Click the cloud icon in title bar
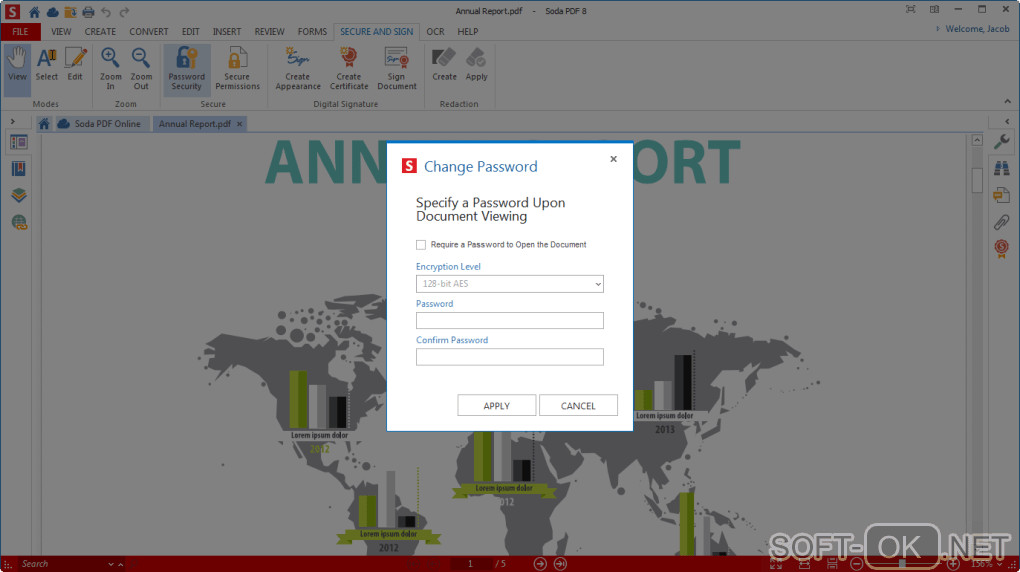Viewport: 1020px width, 572px height. pos(52,12)
